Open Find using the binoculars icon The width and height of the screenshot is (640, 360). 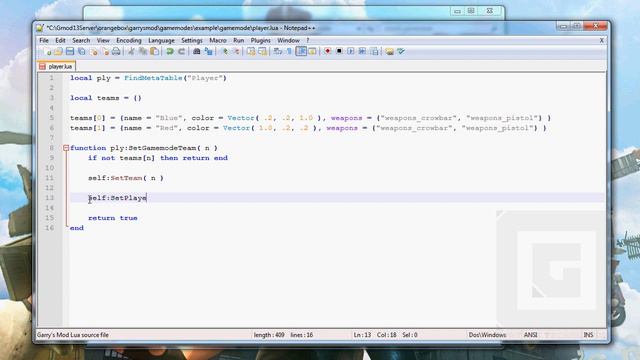coord(197,51)
